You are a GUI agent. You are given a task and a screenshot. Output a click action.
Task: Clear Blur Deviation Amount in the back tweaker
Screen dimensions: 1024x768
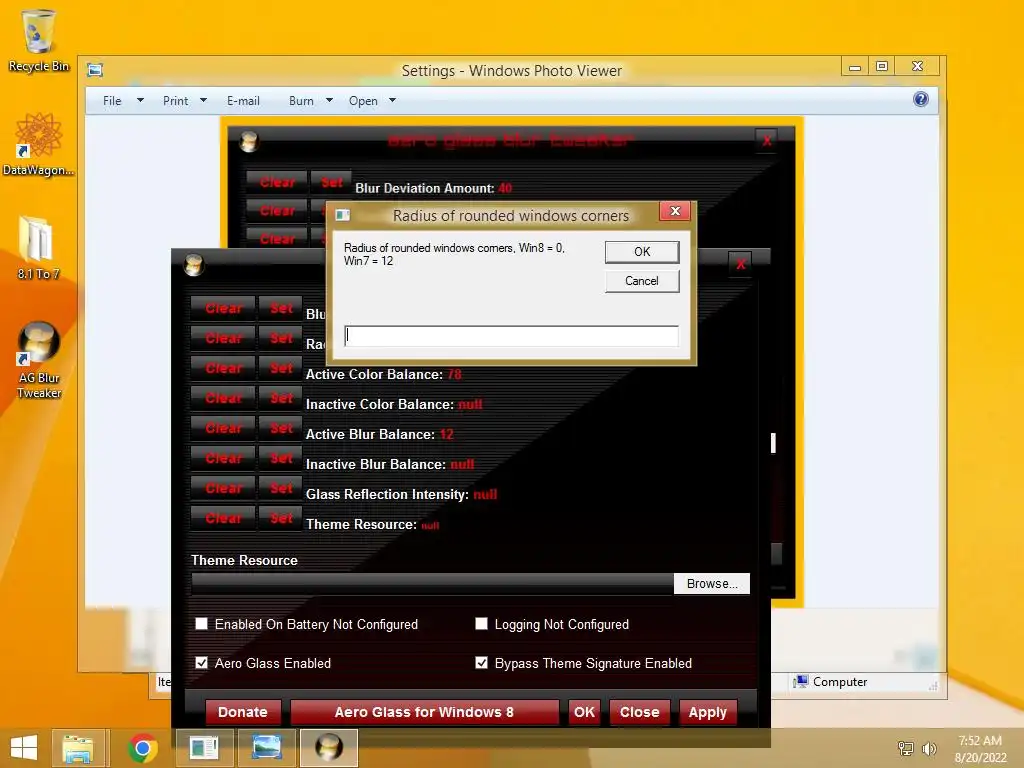pos(278,182)
